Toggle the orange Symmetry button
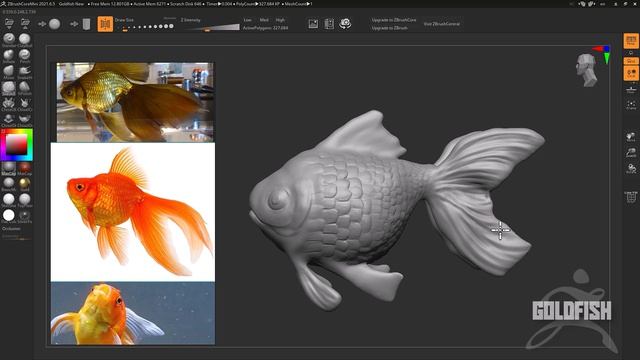Screen dimensions: 640x360 (105, 24)
